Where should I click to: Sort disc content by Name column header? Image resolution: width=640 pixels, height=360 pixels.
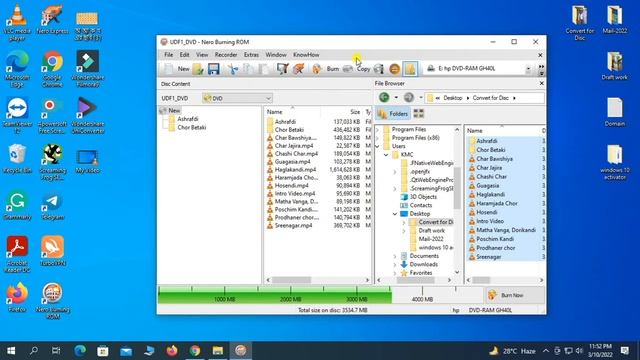tap(292, 112)
